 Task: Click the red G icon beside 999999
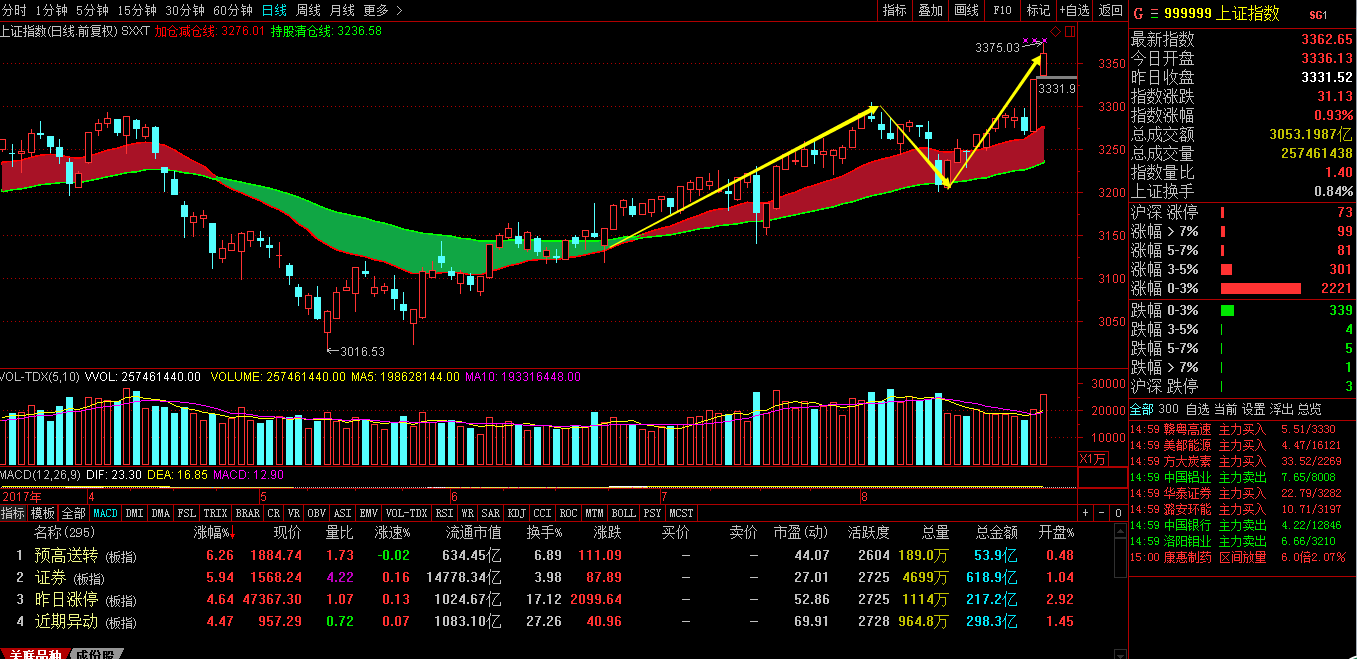1137,14
